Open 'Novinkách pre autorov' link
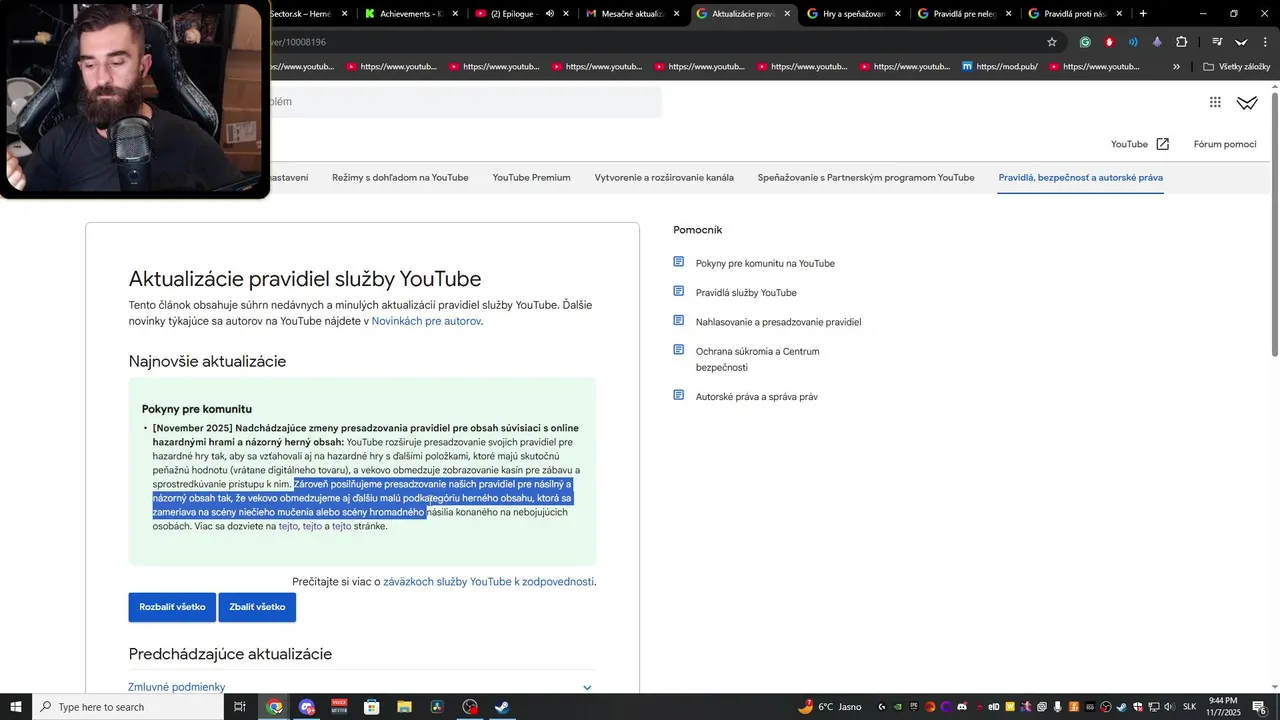This screenshot has height=720, width=1280. 426,321
